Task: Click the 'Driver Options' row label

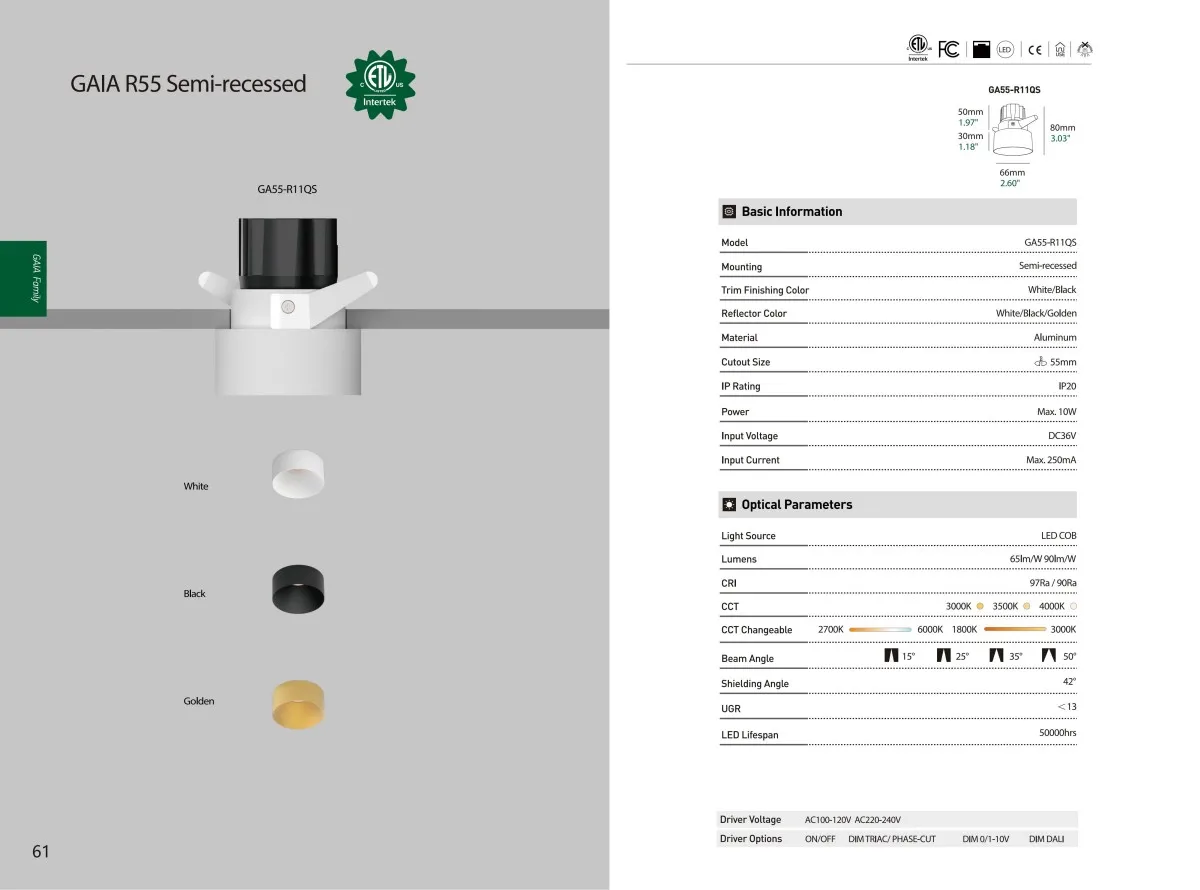Action: pos(751,839)
